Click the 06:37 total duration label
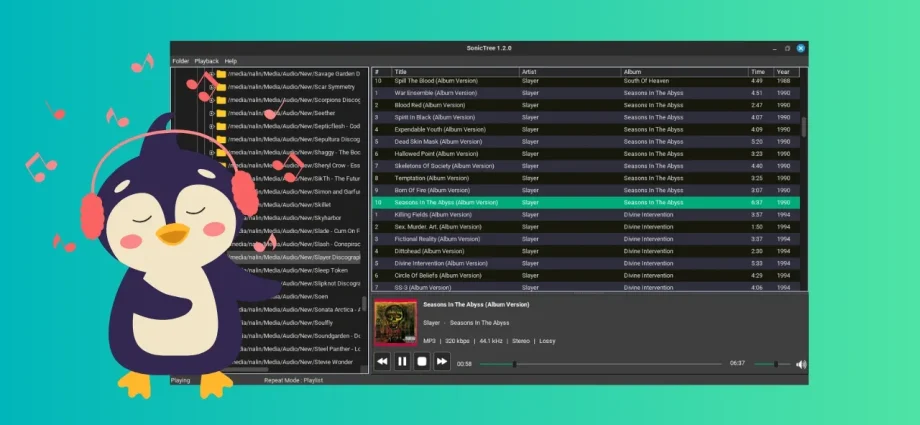This screenshot has width=920, height=425. (737, 363)
